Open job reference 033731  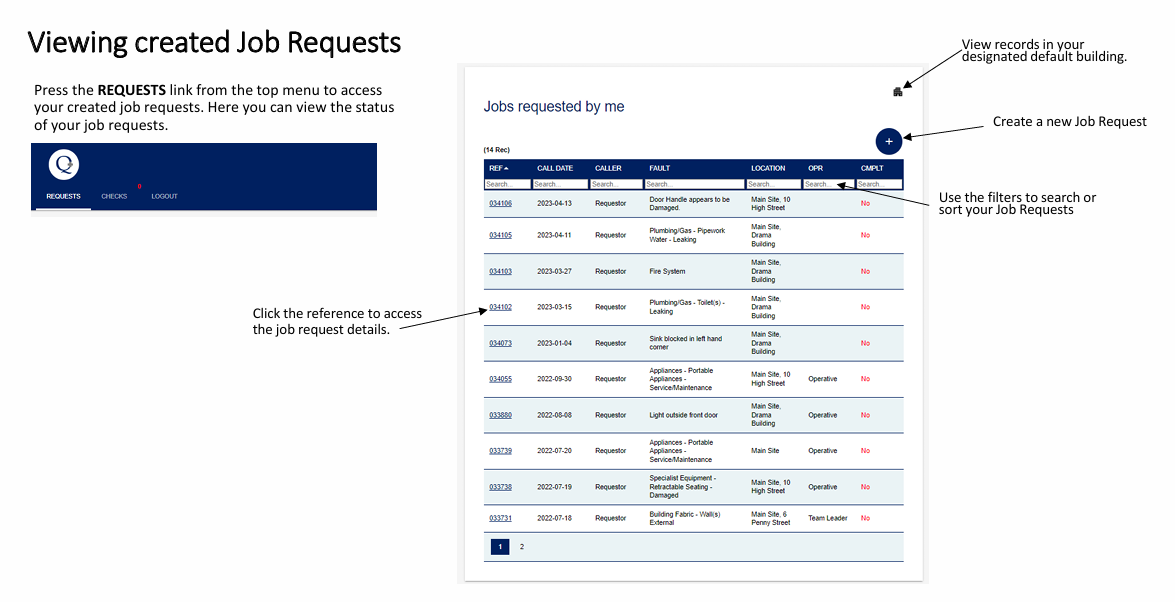point(501,519)
